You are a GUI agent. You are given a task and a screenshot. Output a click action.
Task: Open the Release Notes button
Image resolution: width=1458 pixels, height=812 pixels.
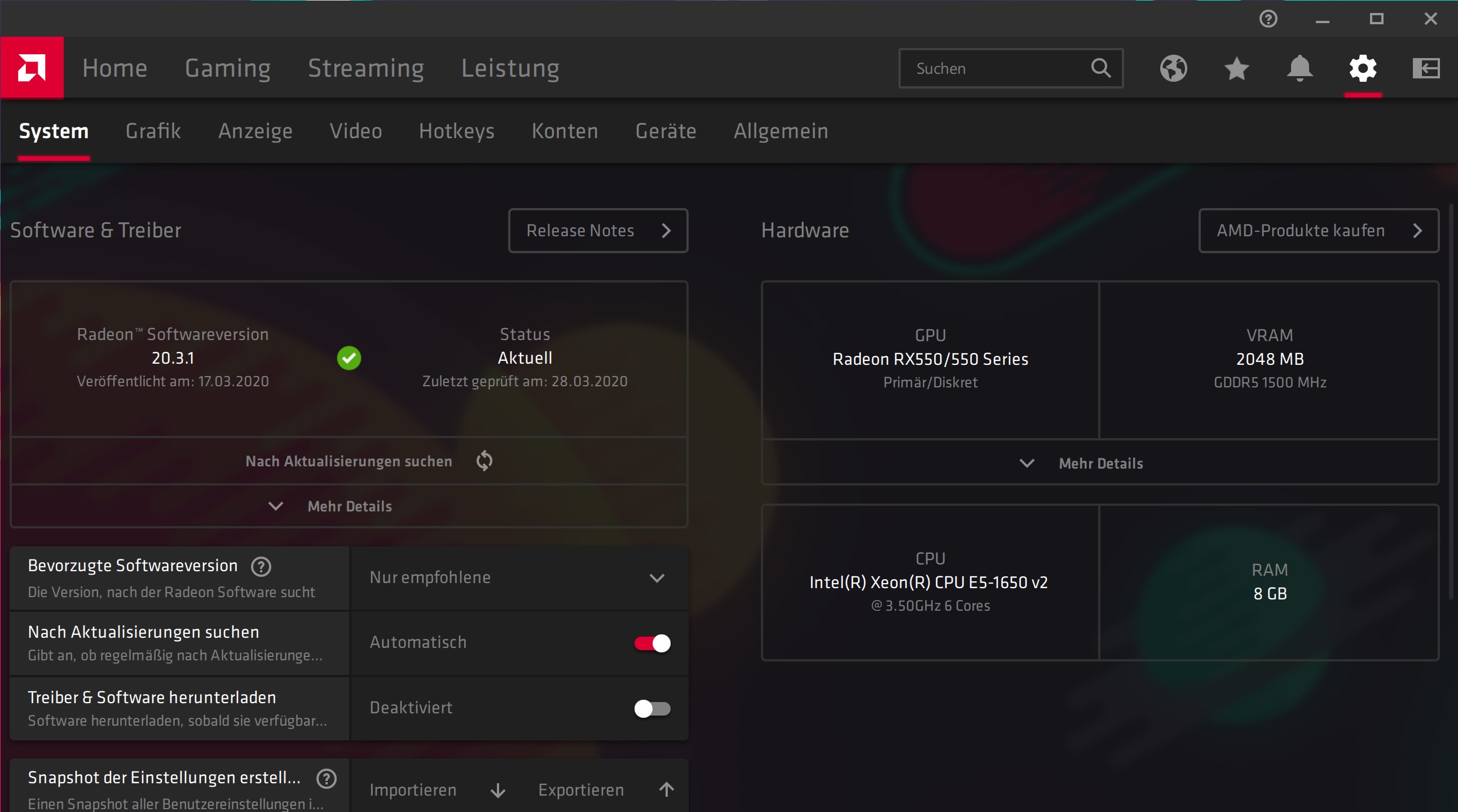pyautogui.click(x=598, y=230)
